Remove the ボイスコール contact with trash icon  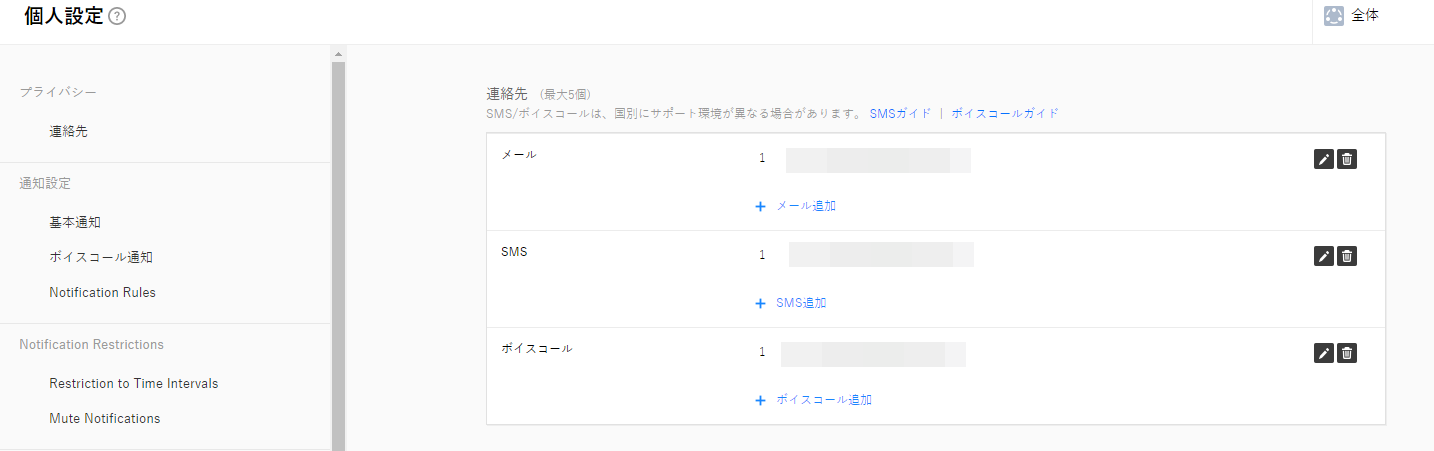click(x=1347, y=353)
